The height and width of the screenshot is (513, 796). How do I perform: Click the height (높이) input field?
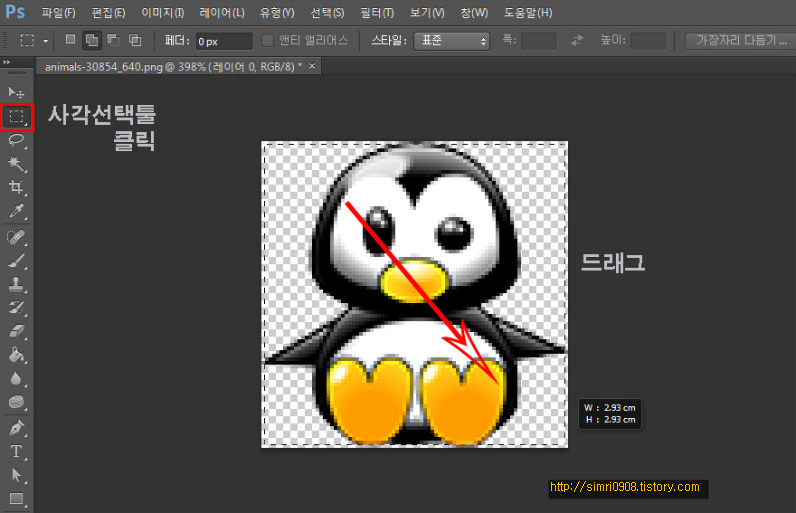[x=648, y=41]
